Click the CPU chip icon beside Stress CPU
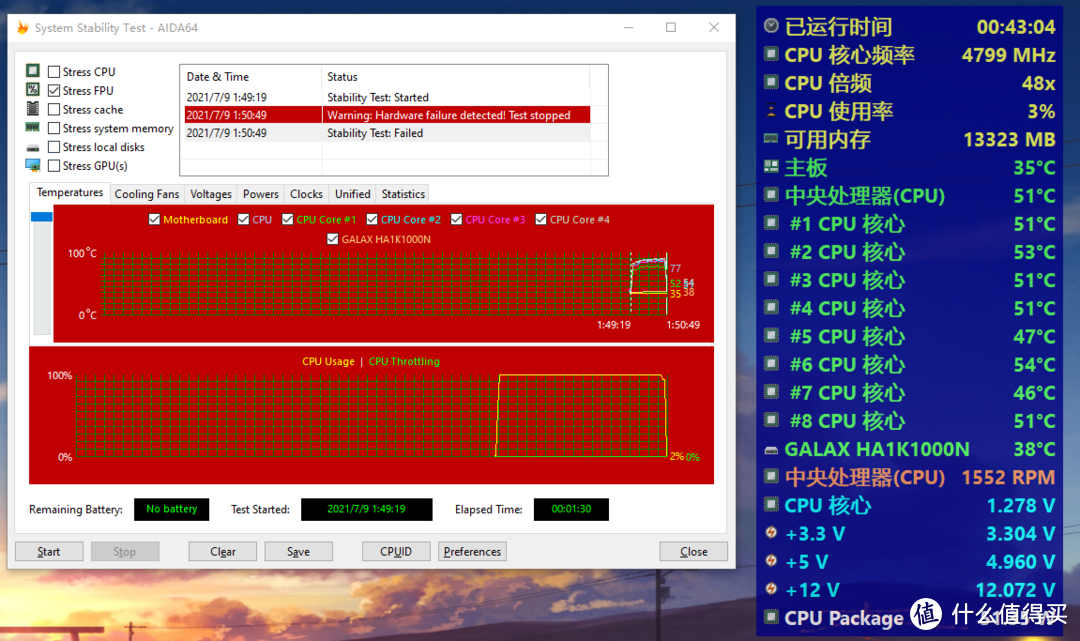1080x641 pixels. pos(33,71)
